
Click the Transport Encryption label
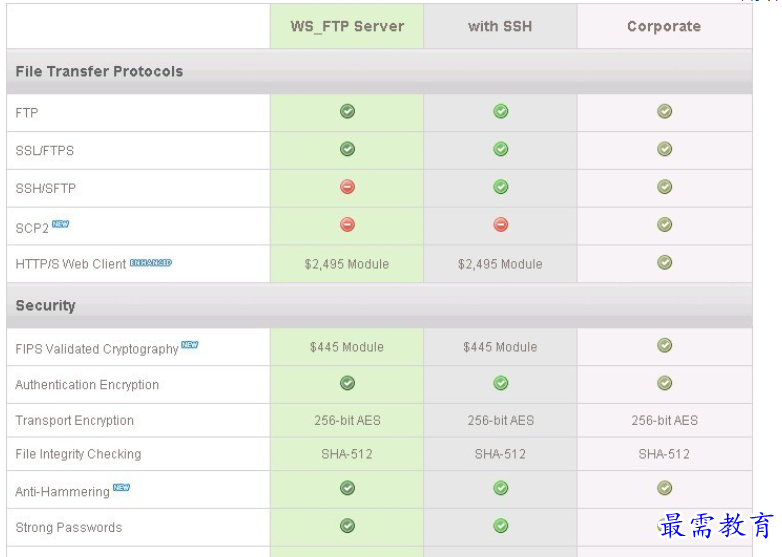pos(75,421)
